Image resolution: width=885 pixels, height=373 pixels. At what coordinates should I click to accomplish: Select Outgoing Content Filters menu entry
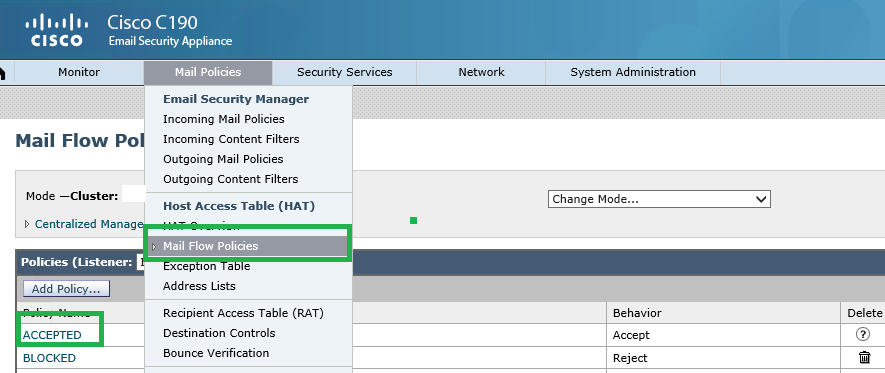click(x=230, y=179)
